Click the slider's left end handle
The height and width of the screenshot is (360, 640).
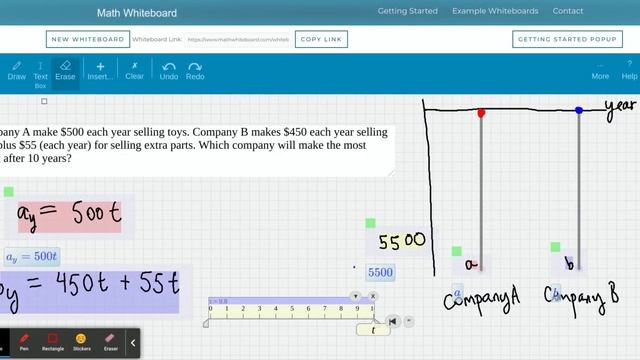pos(206,324)
